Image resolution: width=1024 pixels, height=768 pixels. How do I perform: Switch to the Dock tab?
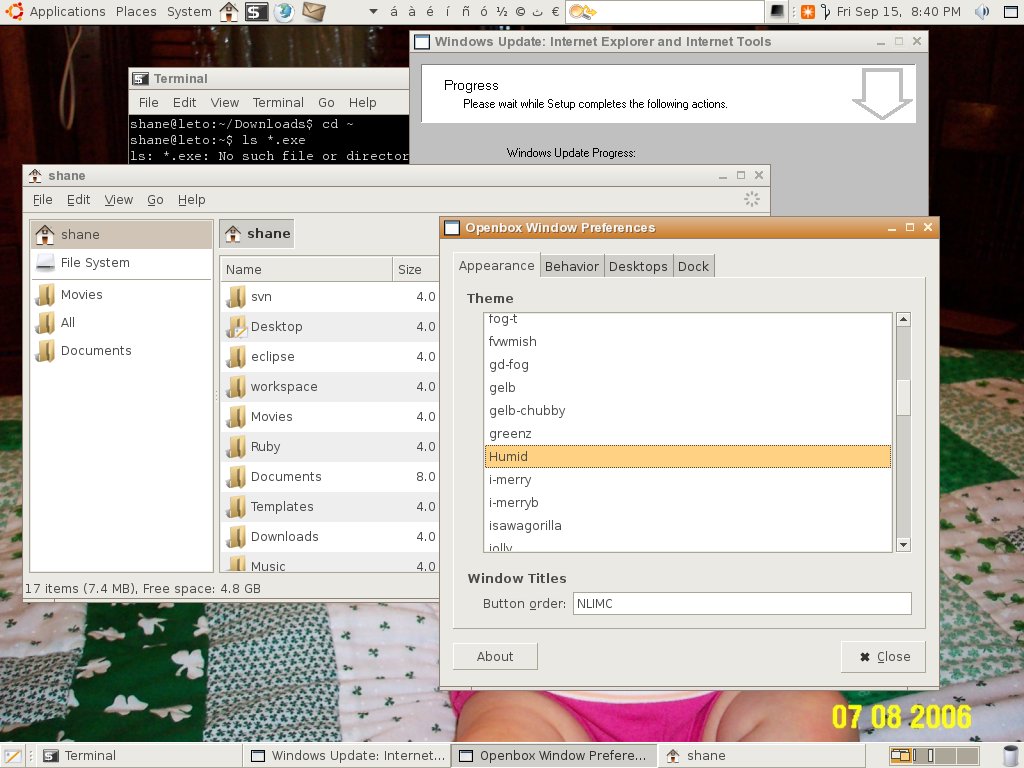tap(693, 266)
